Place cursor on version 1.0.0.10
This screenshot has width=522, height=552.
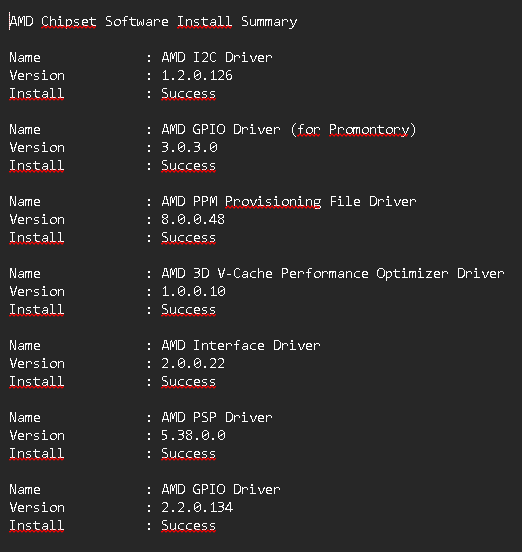point(193,291)
